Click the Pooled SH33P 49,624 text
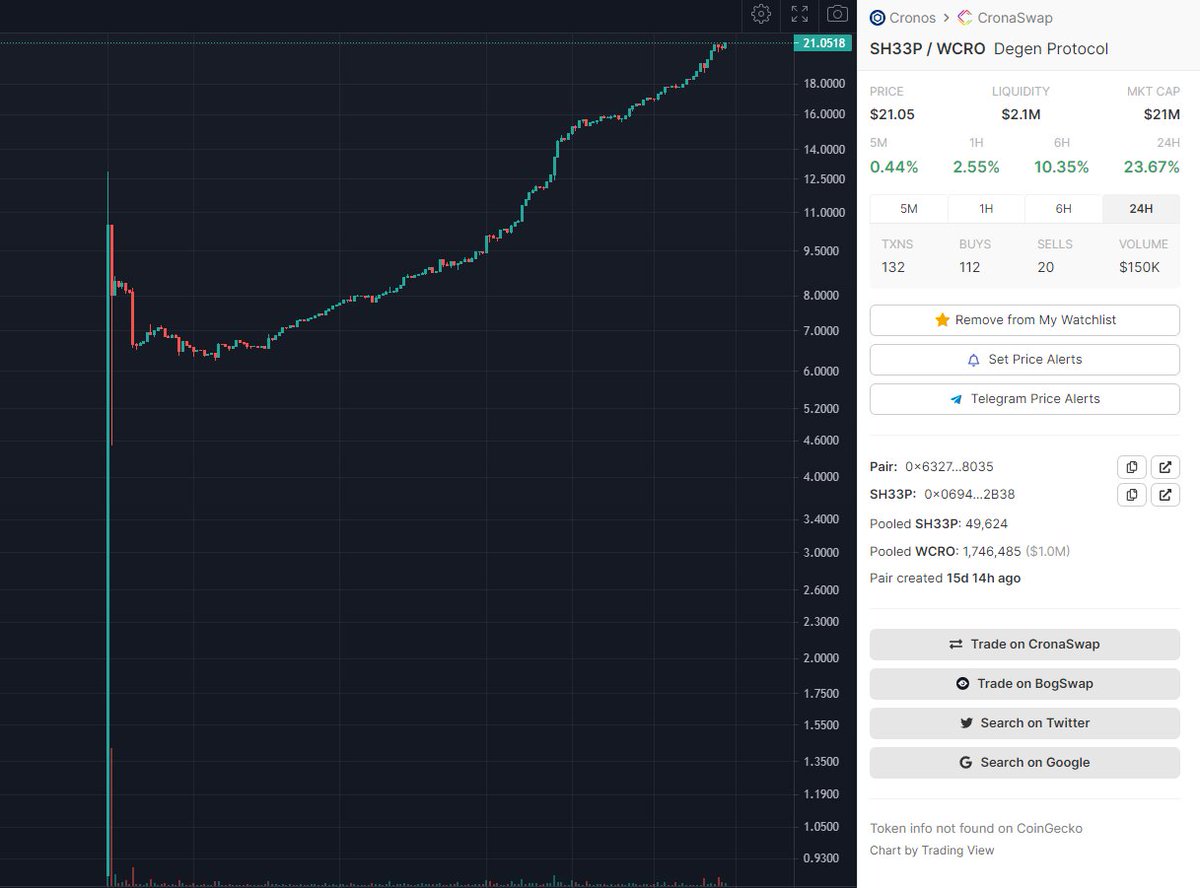This screenshot has width=1200, height=888. [x=939, y=524]
